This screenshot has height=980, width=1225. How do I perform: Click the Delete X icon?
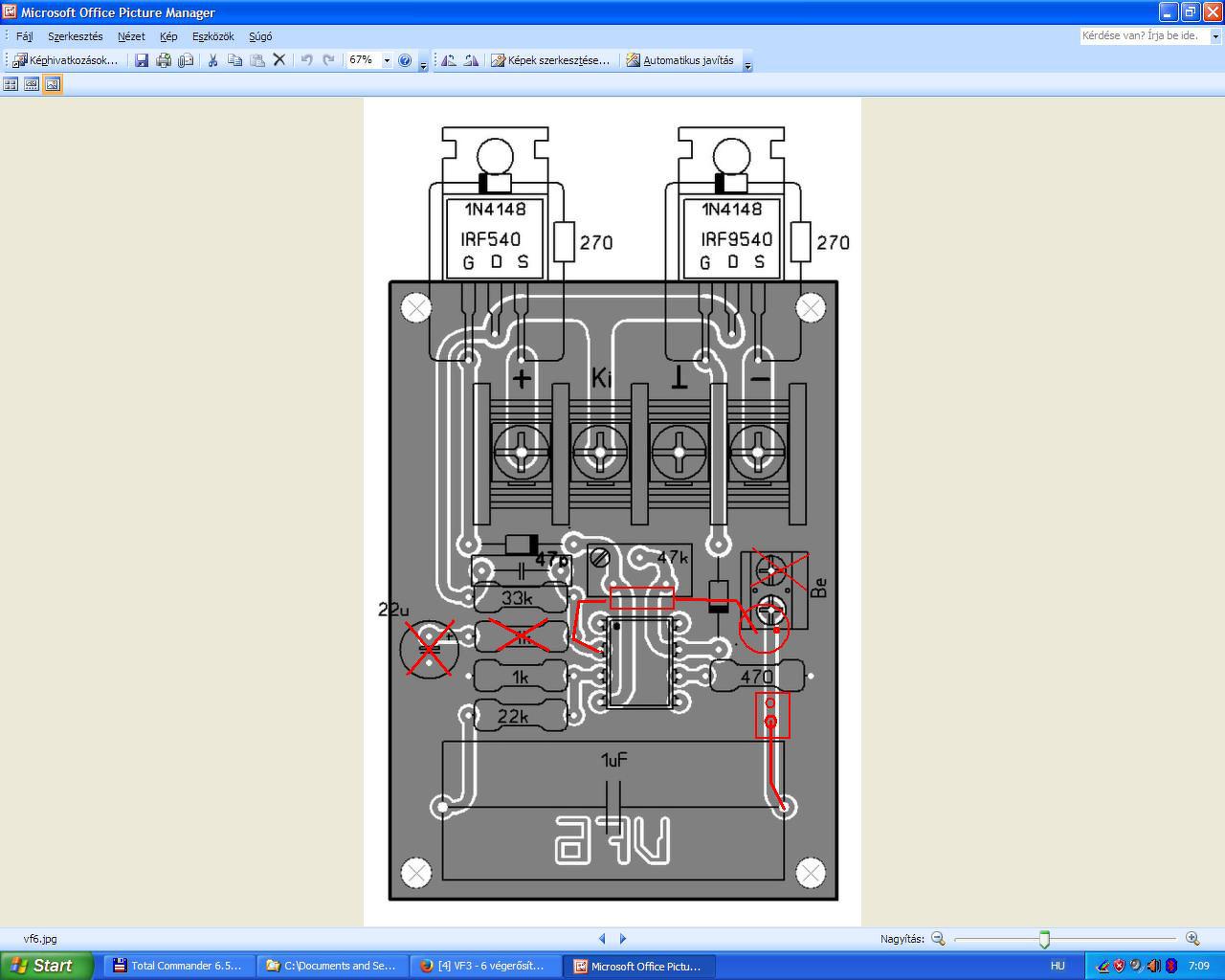pos(279,60)
